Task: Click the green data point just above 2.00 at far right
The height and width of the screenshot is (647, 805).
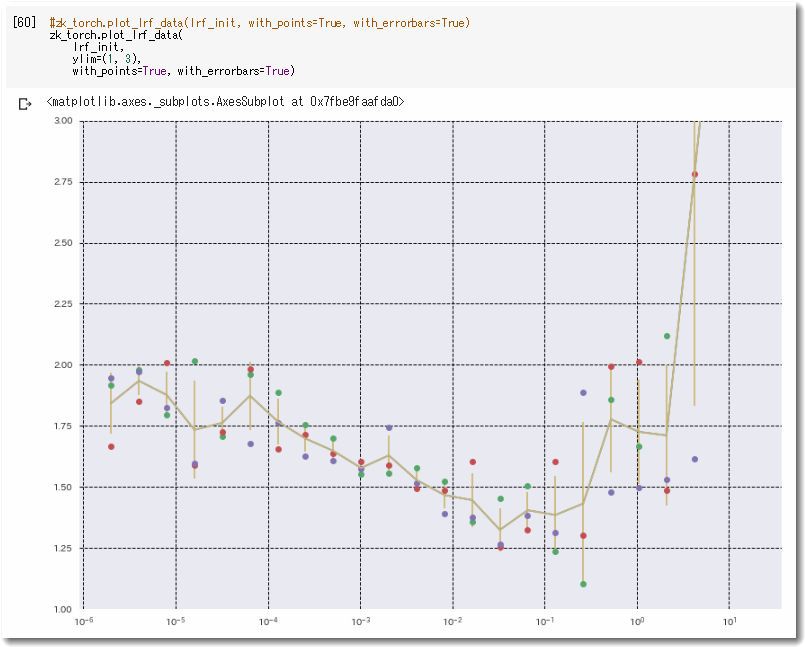Action: click(667, 336)
